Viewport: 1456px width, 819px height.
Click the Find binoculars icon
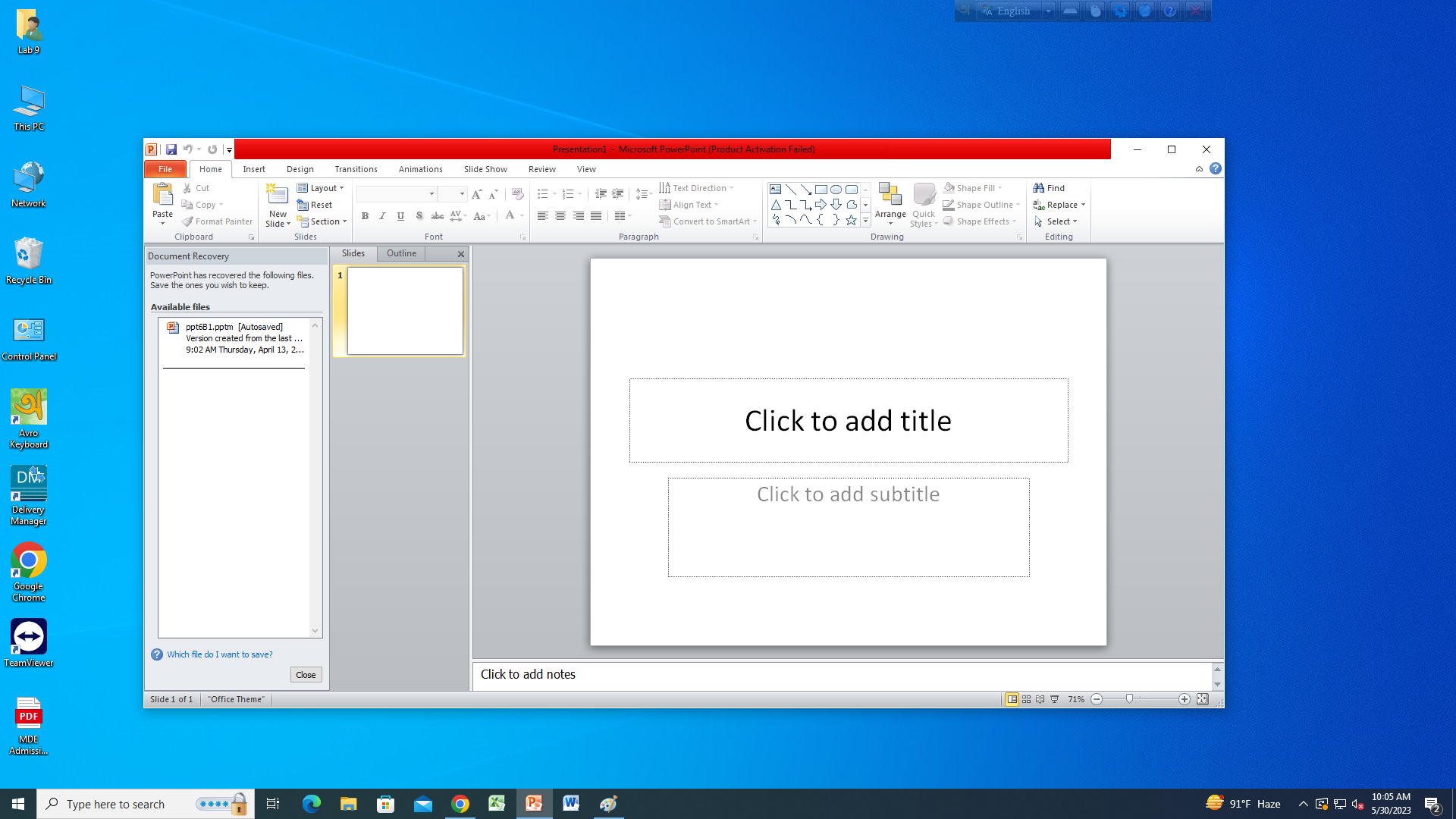1039,188
